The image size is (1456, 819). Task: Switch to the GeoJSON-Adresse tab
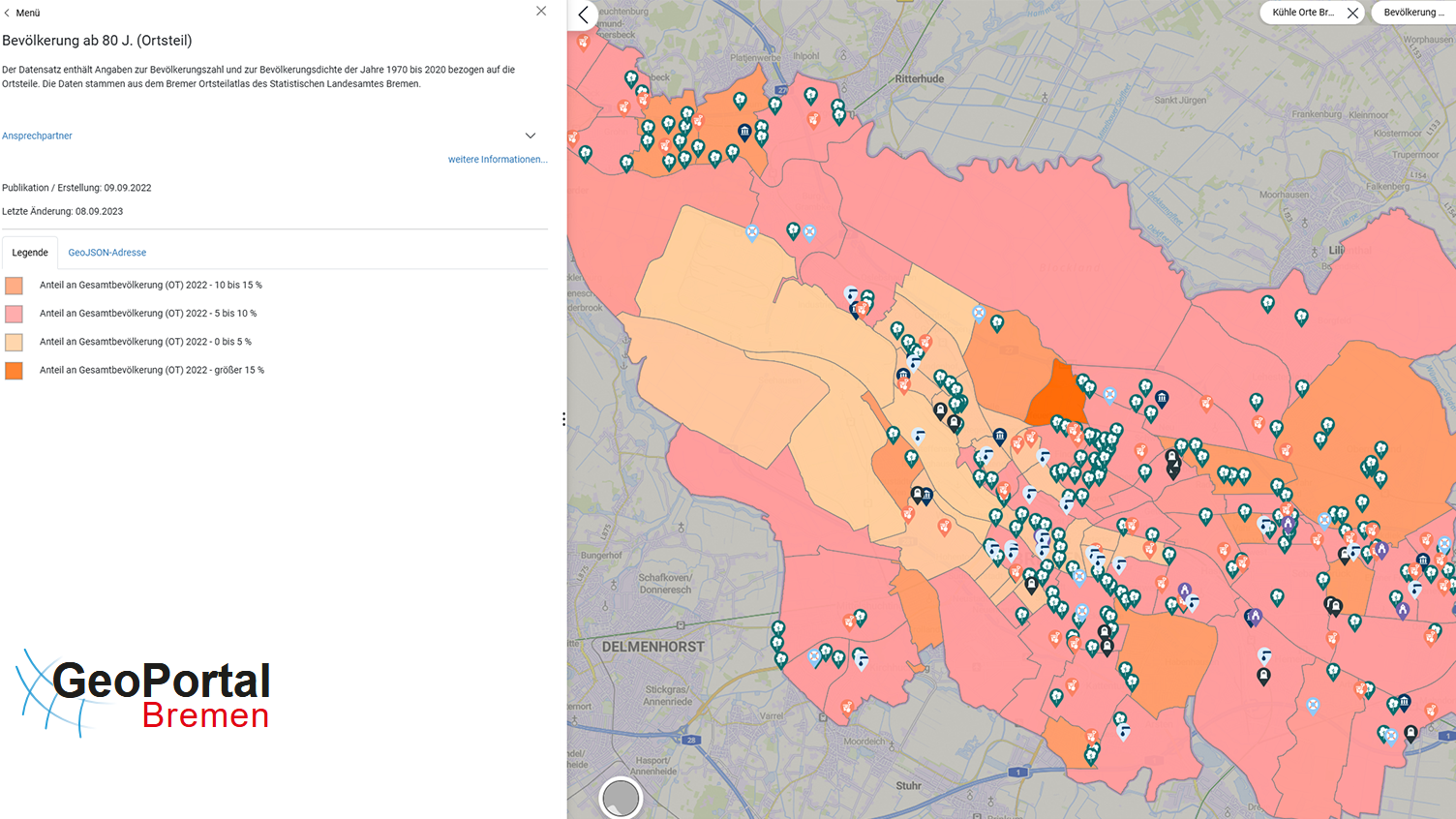tap(107, 253)
